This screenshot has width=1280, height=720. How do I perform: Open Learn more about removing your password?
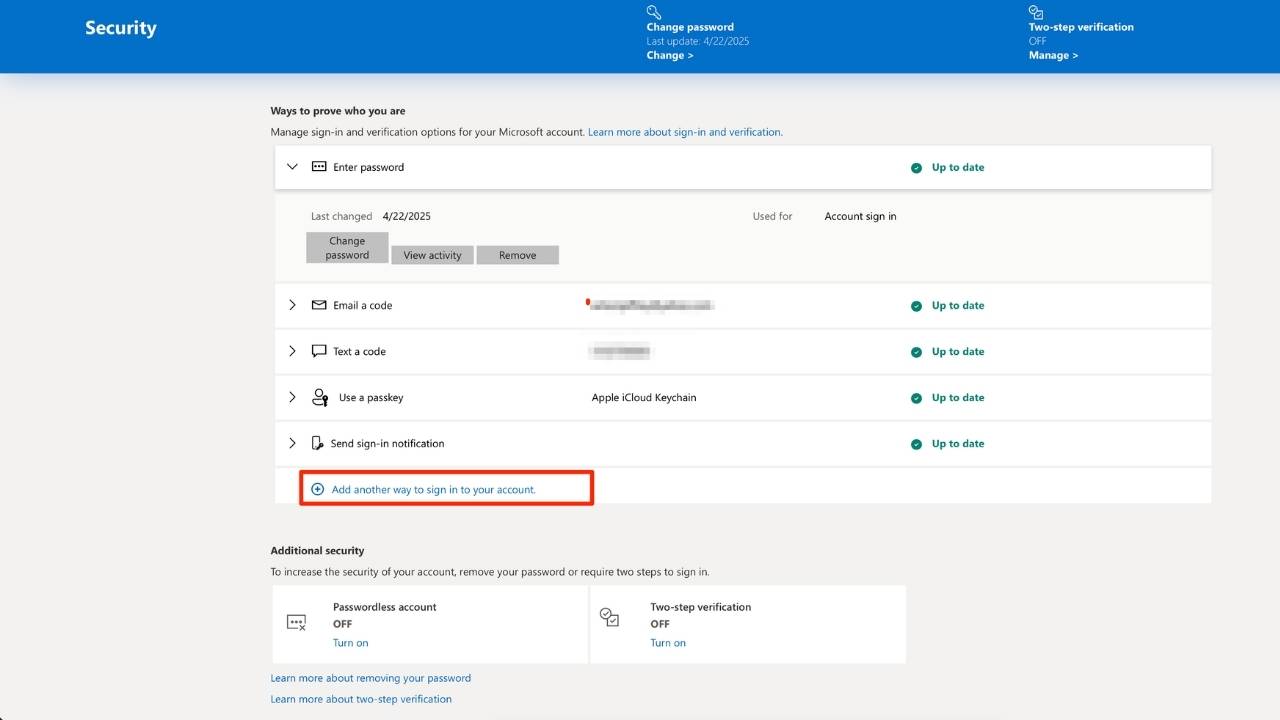(370, 678)
